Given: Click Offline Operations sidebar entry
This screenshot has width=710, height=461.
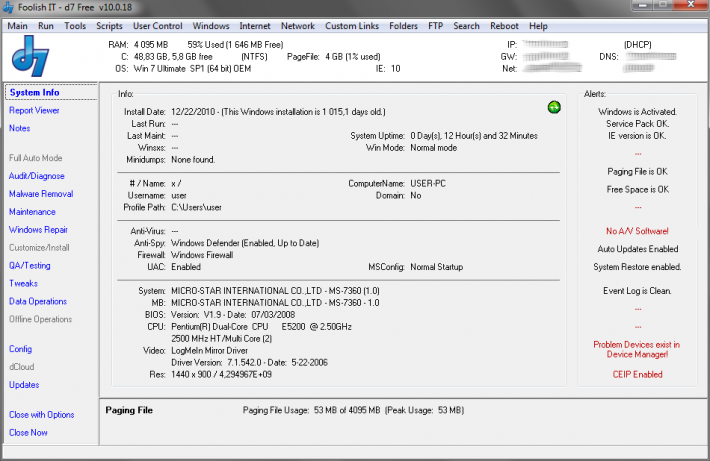Looking at the screenshot, I should click(40, 319).
